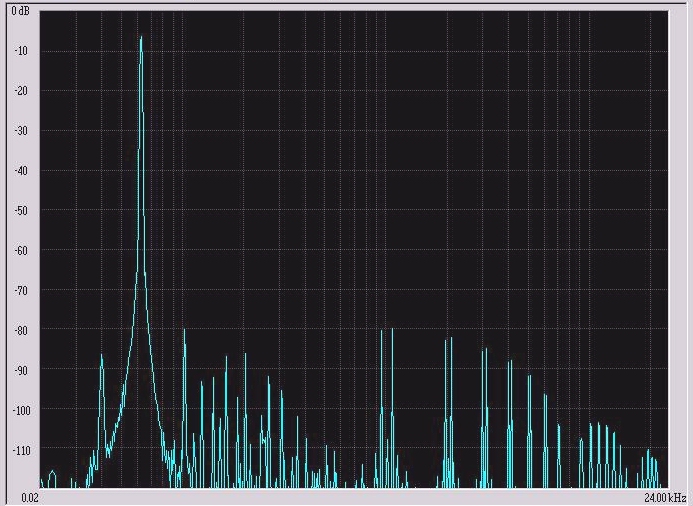Click the -110 axis label

pos(21,450)
